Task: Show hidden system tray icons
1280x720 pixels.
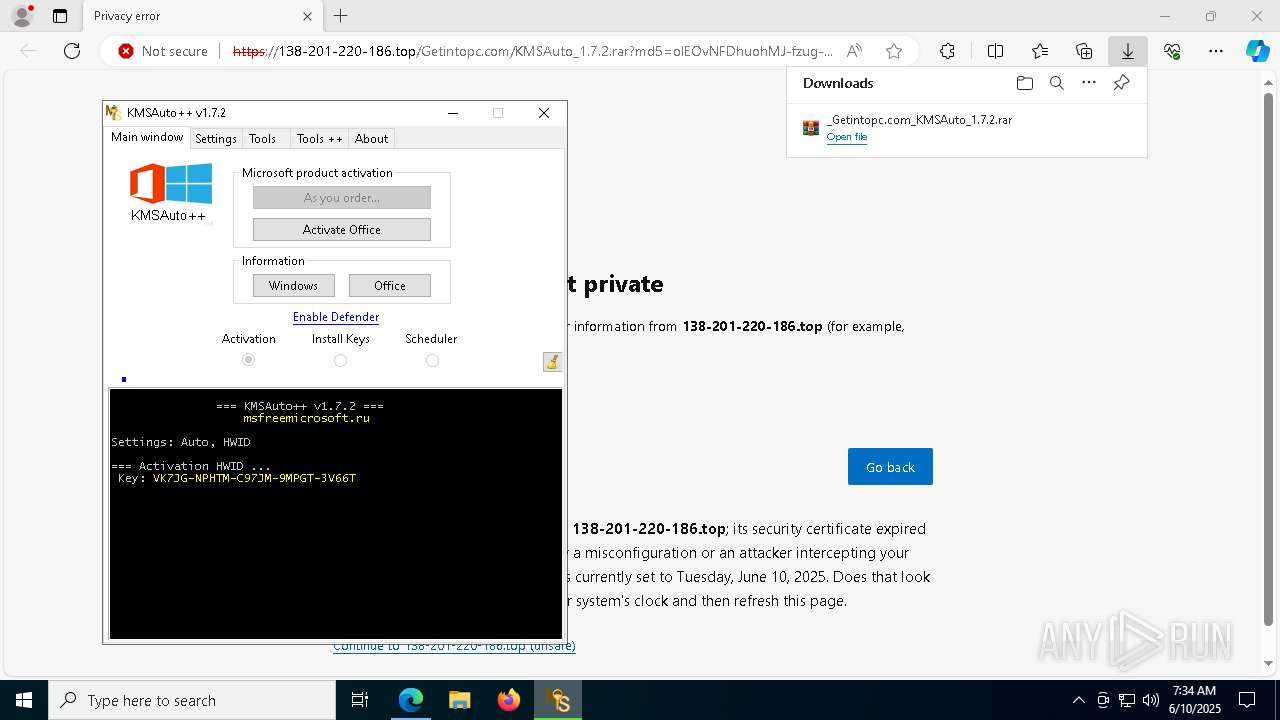Action: pos(1078,700)
